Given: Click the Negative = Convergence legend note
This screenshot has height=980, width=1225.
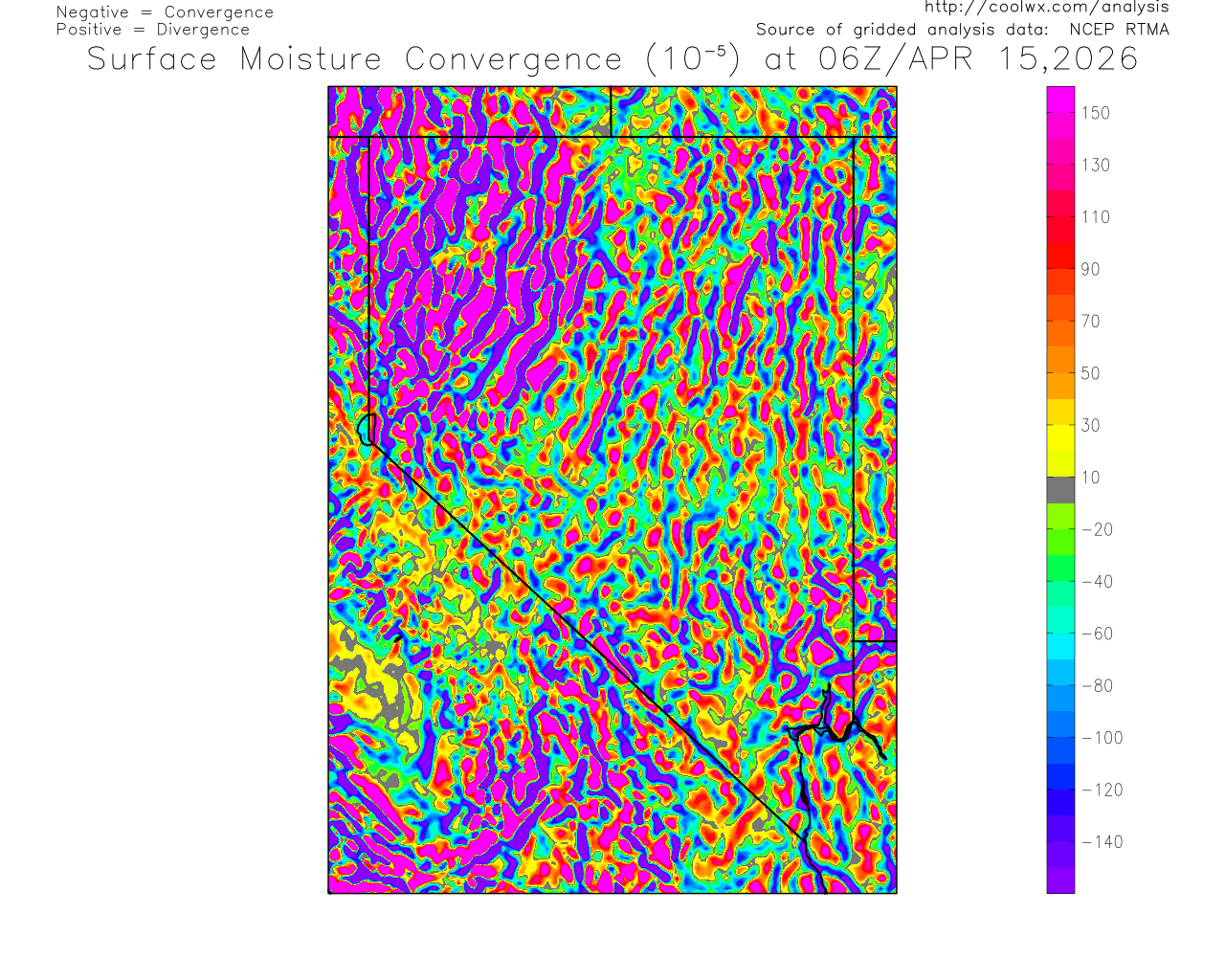Looking at the screenshot, I should tap(165, 12).
